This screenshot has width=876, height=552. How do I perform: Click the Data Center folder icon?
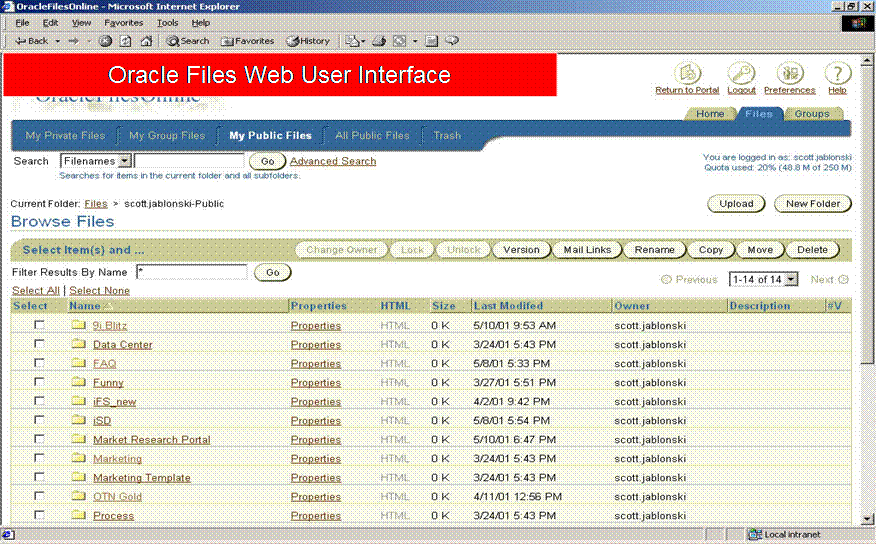[x=79, y=344]
